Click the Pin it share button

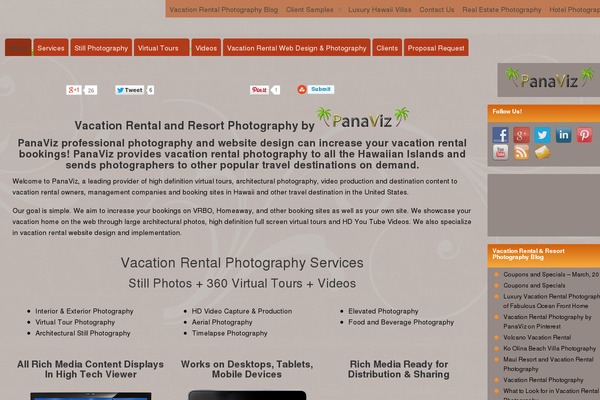click(x=259, y=90)
